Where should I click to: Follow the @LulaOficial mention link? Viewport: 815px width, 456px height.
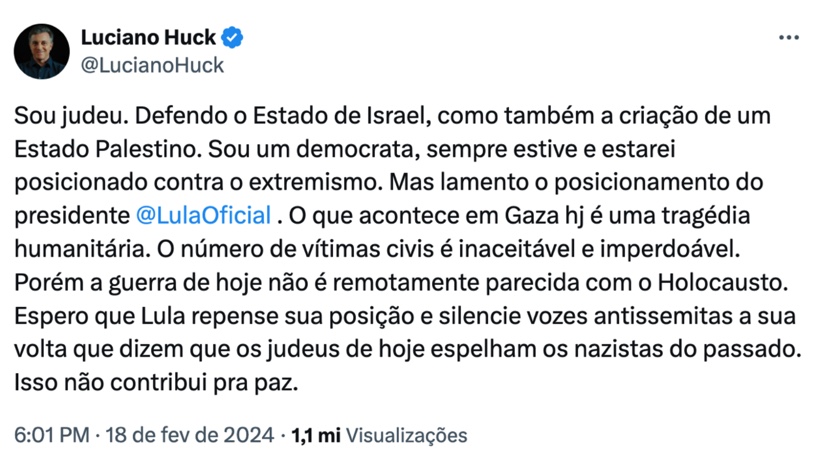203,216
